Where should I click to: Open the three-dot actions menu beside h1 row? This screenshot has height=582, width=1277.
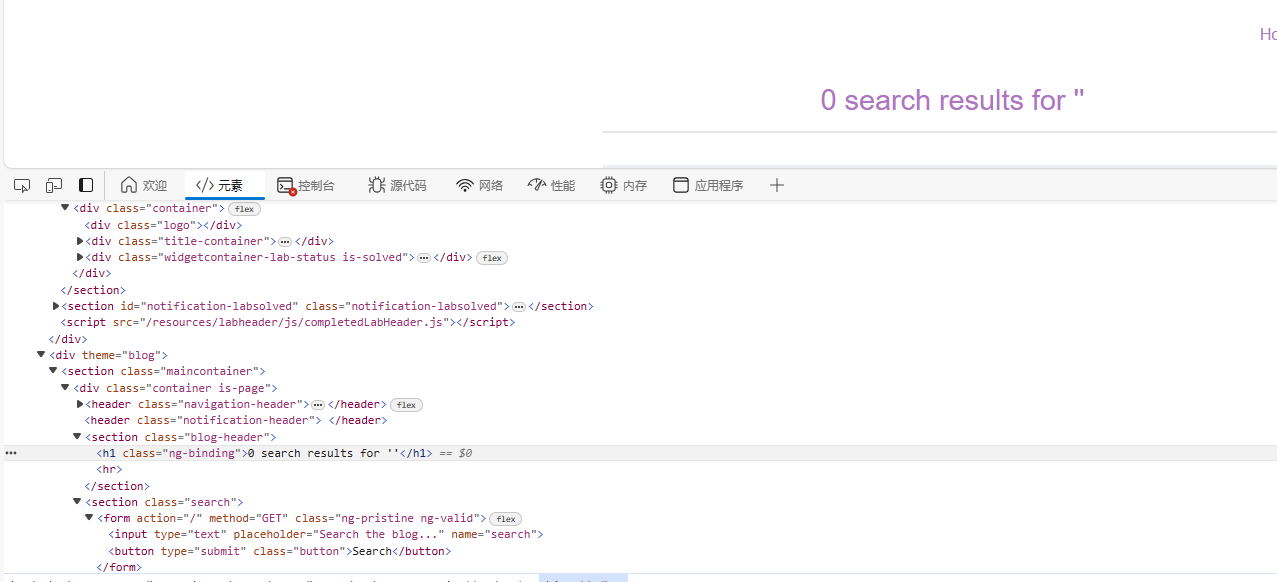tap(11, 453)
